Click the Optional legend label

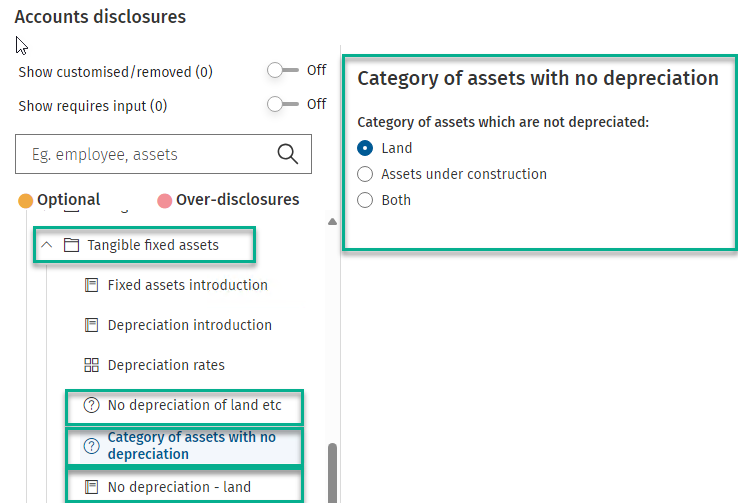pyautogui.click(x=69, y=200)
